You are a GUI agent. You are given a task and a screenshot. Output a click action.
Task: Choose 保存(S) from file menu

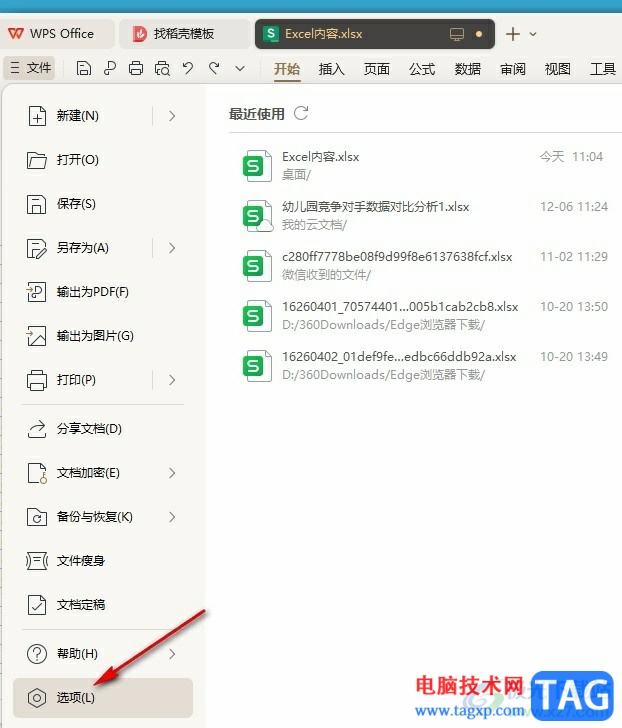pos(103,204)
